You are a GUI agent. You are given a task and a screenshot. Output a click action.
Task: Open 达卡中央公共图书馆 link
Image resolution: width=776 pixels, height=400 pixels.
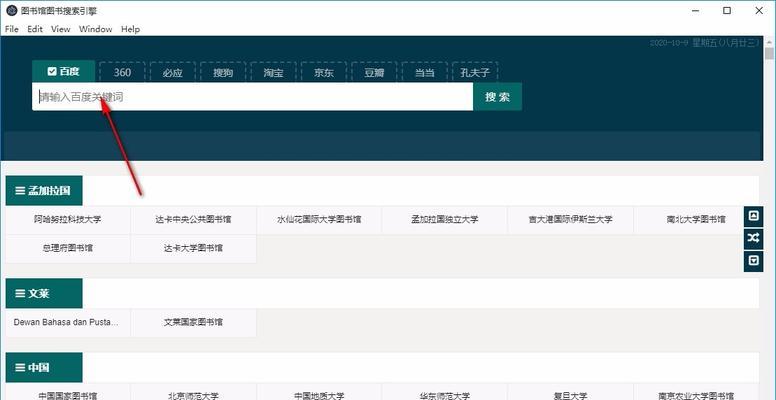pos(194,219)
